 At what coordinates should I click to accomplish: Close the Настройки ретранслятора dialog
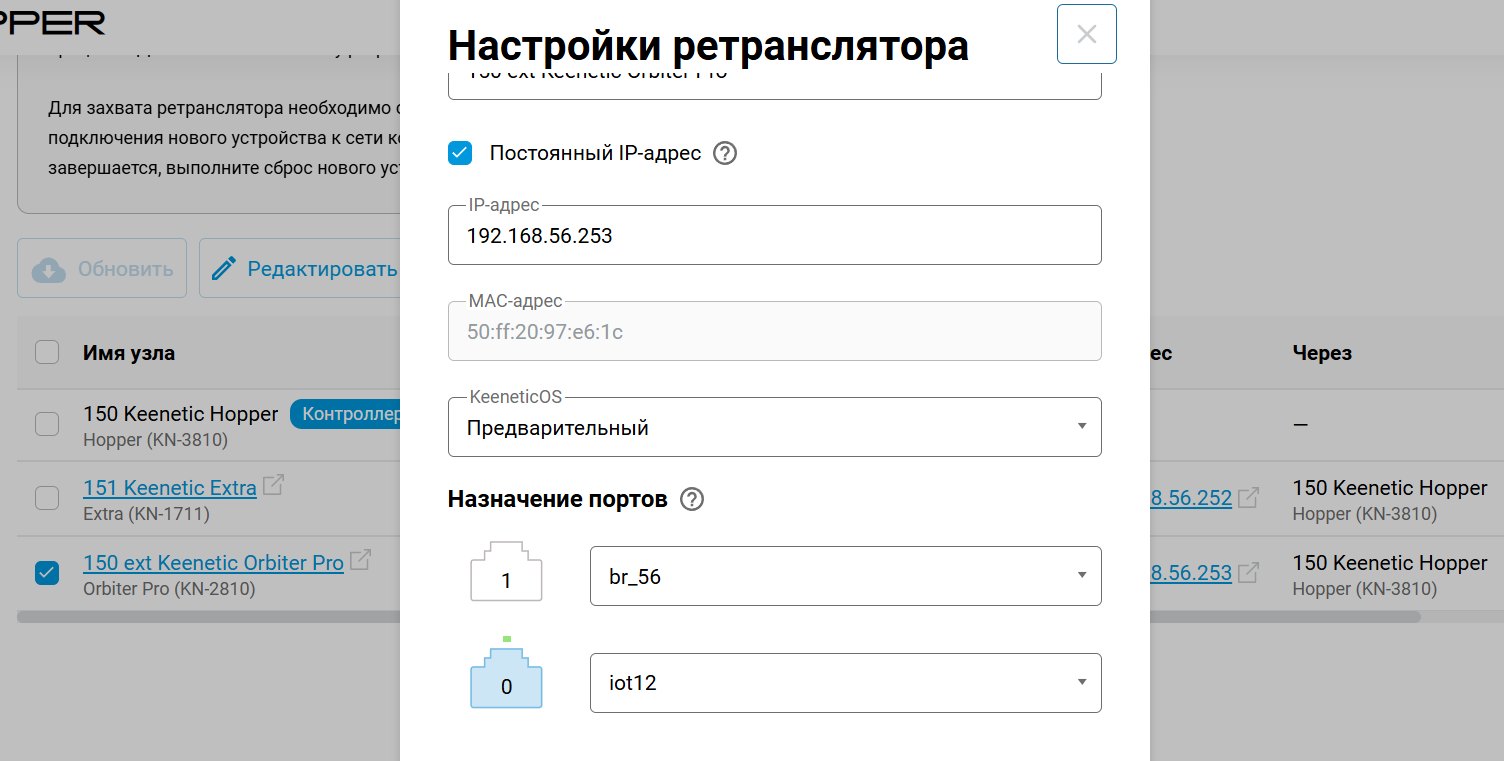pyautogui.click(x=1086, y=34)
